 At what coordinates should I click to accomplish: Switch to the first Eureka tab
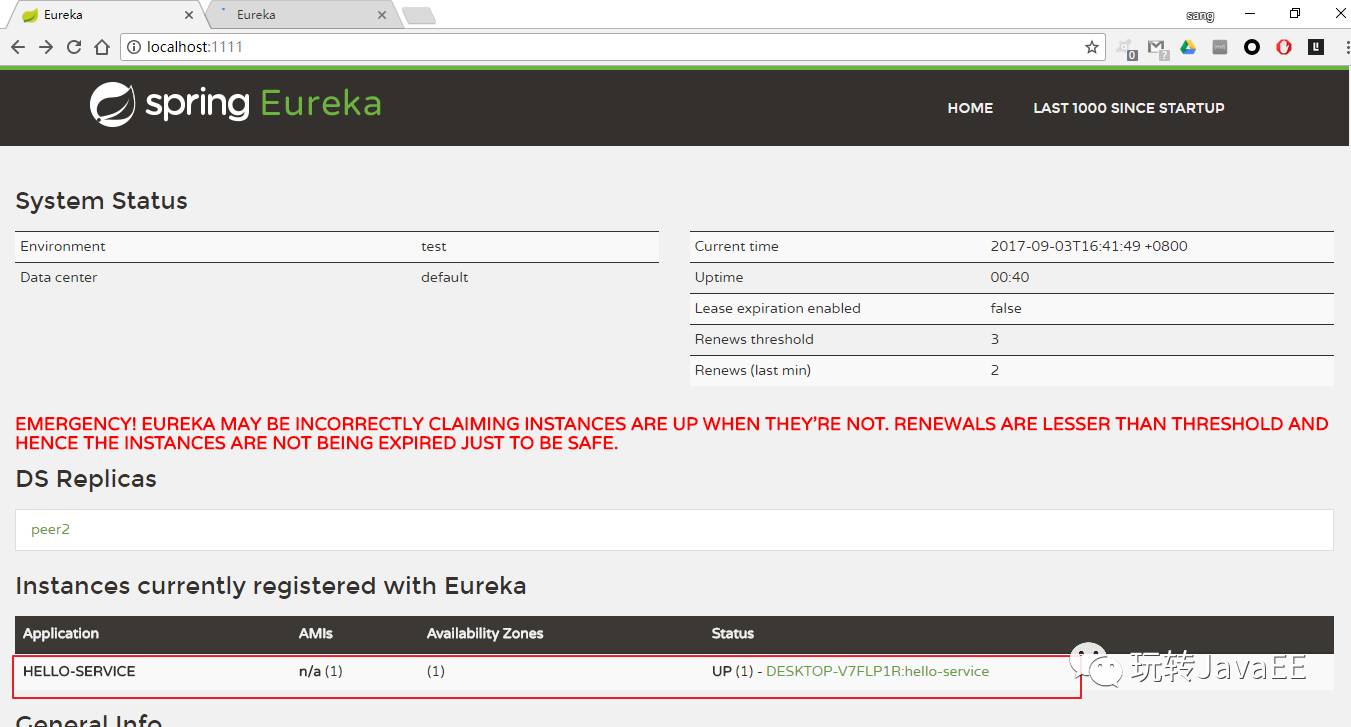(x=105, y=15)
